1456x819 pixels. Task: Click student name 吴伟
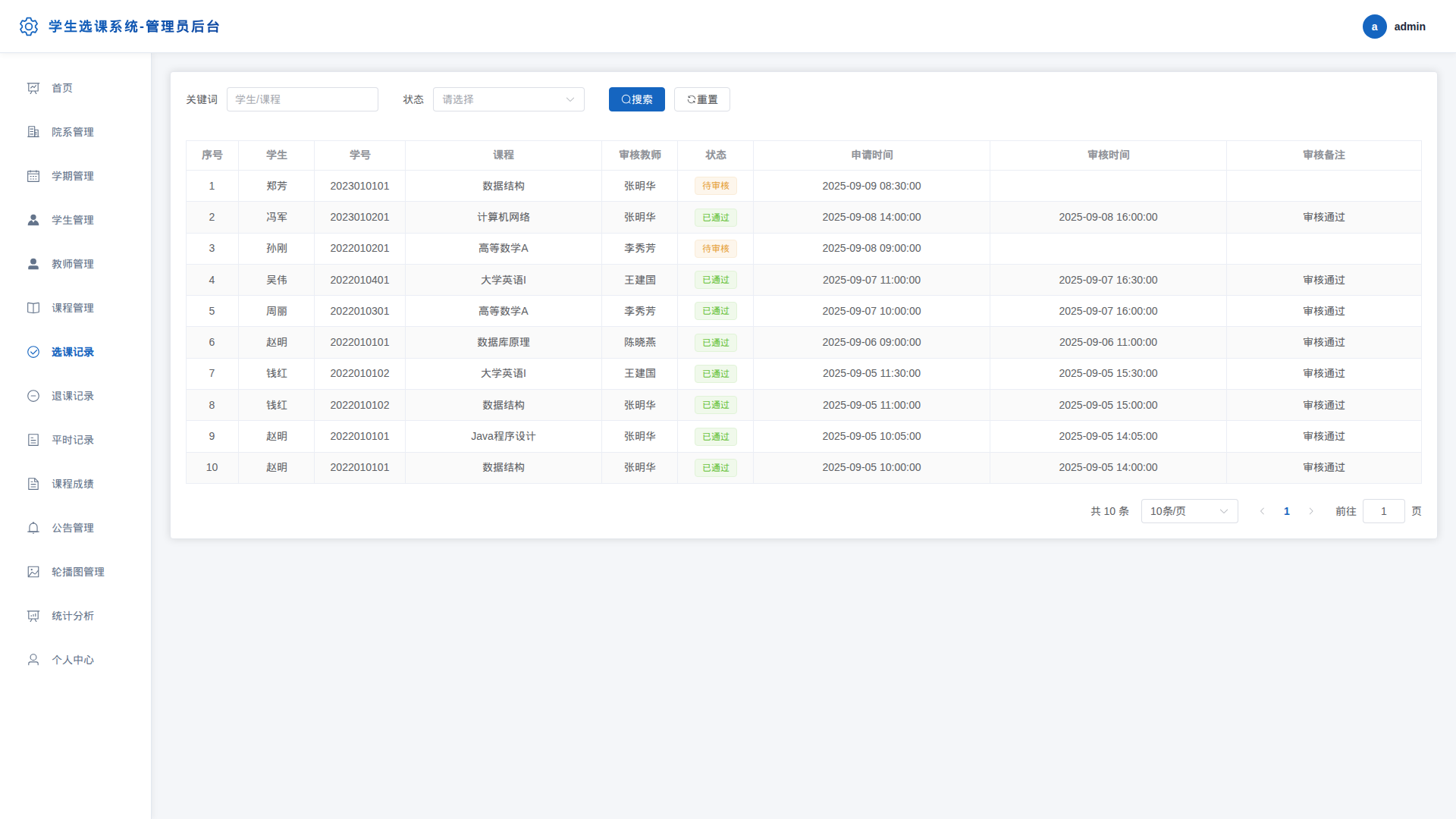click(277, 280)
